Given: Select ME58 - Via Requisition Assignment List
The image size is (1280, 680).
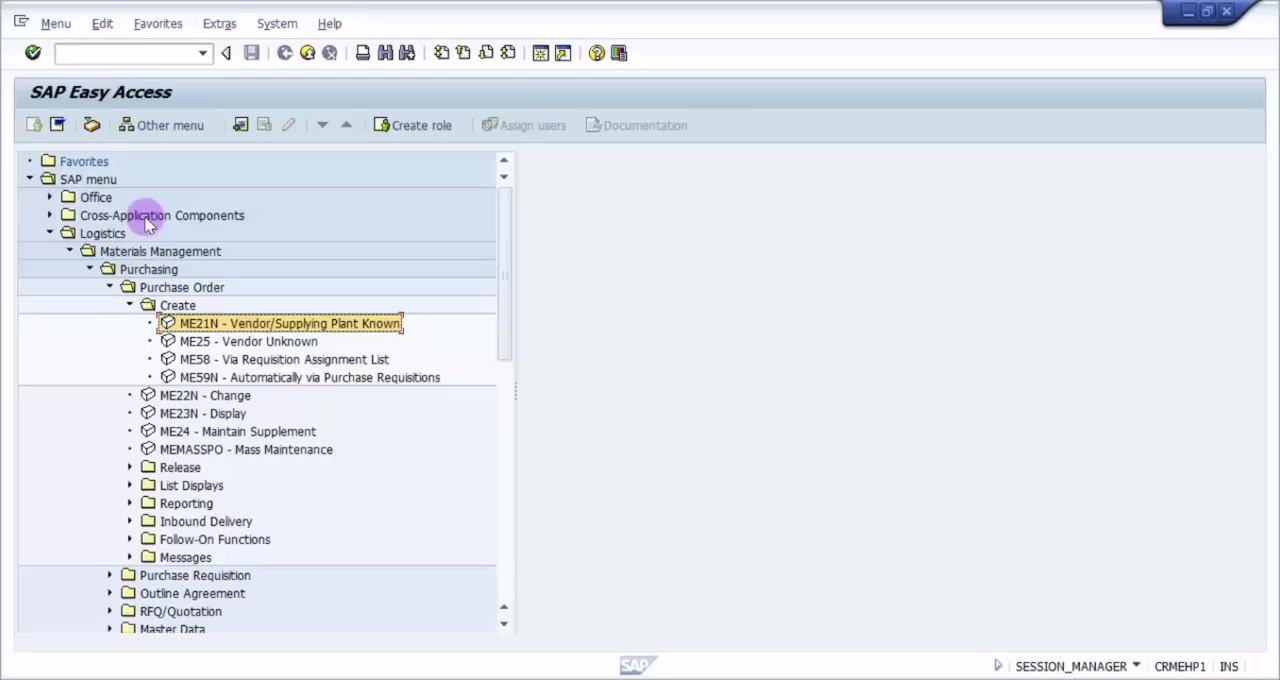Looking at the screenshot, I should coord(284,359).
